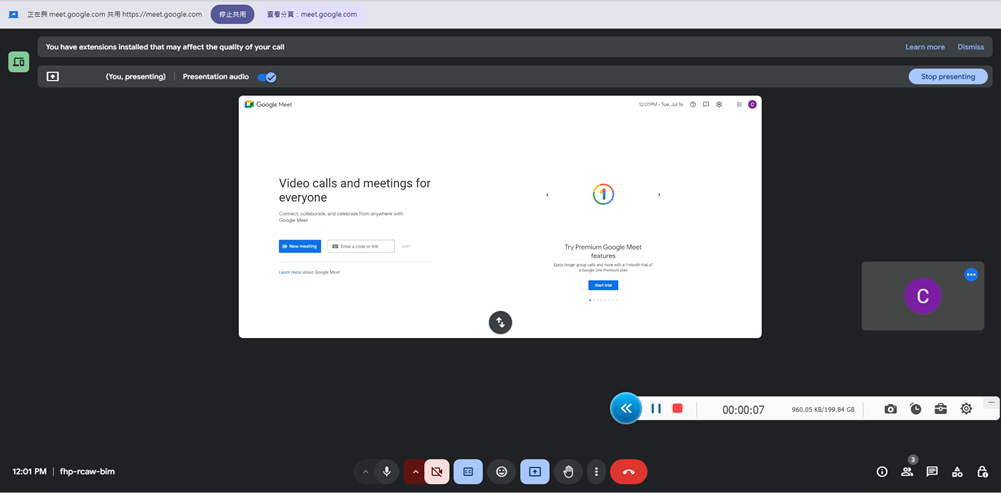Click Start trial button in shared preview

(x=603, y=285)
